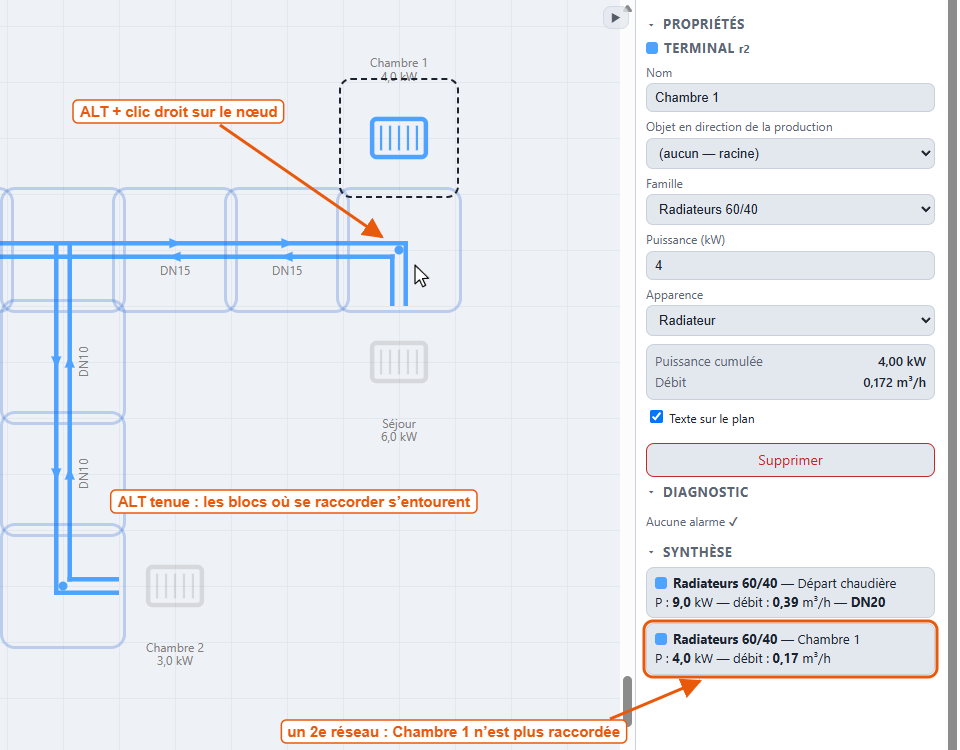Select the Chambre 2 radiator icon

(x=174, y=586)
